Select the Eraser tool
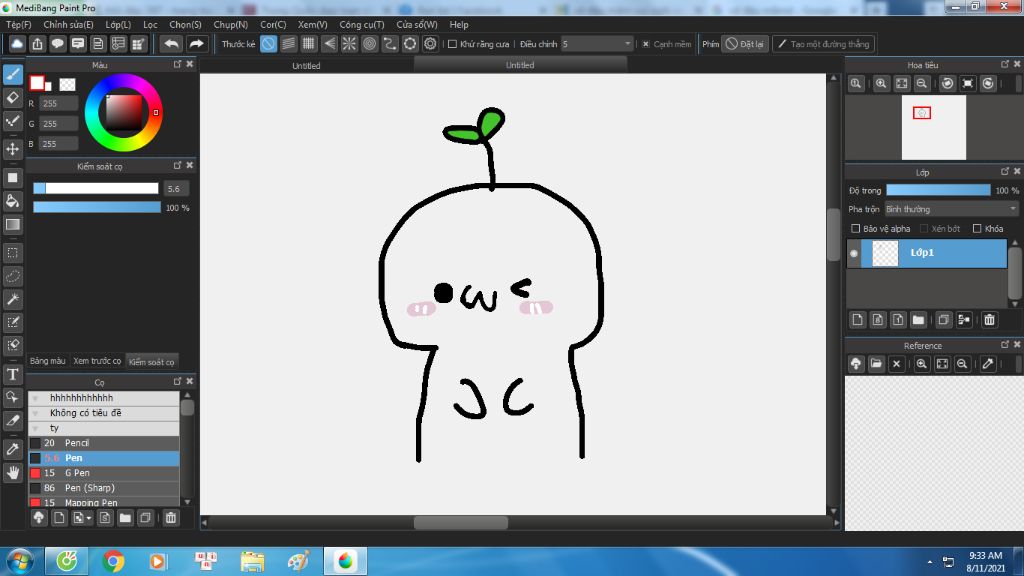Image resolution: width=1024 pixels, height=576 pixels. tap(12, 97)
